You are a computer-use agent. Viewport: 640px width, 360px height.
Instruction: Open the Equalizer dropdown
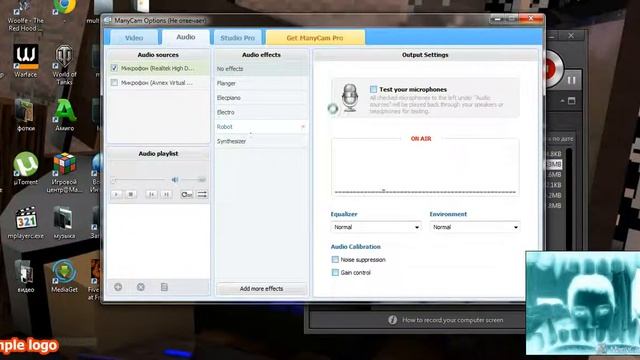click(376, 227)
